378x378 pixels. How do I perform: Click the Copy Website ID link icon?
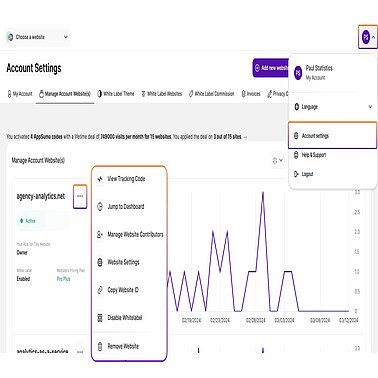point(100,290)
